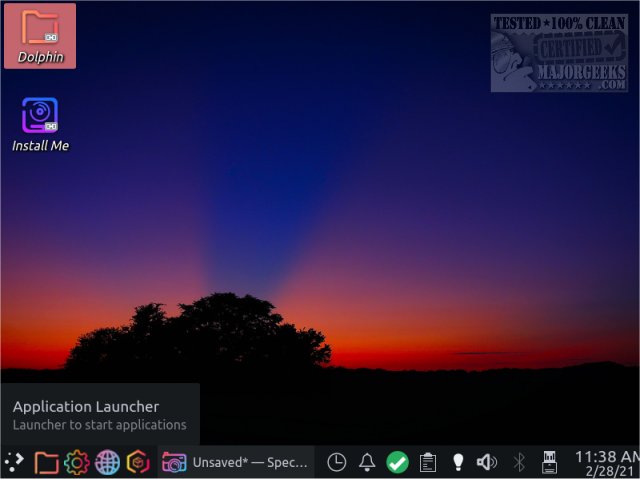Open the software center hexagon box icon
The width and height of the screenshot is (640, 479).
click(138, 462)
